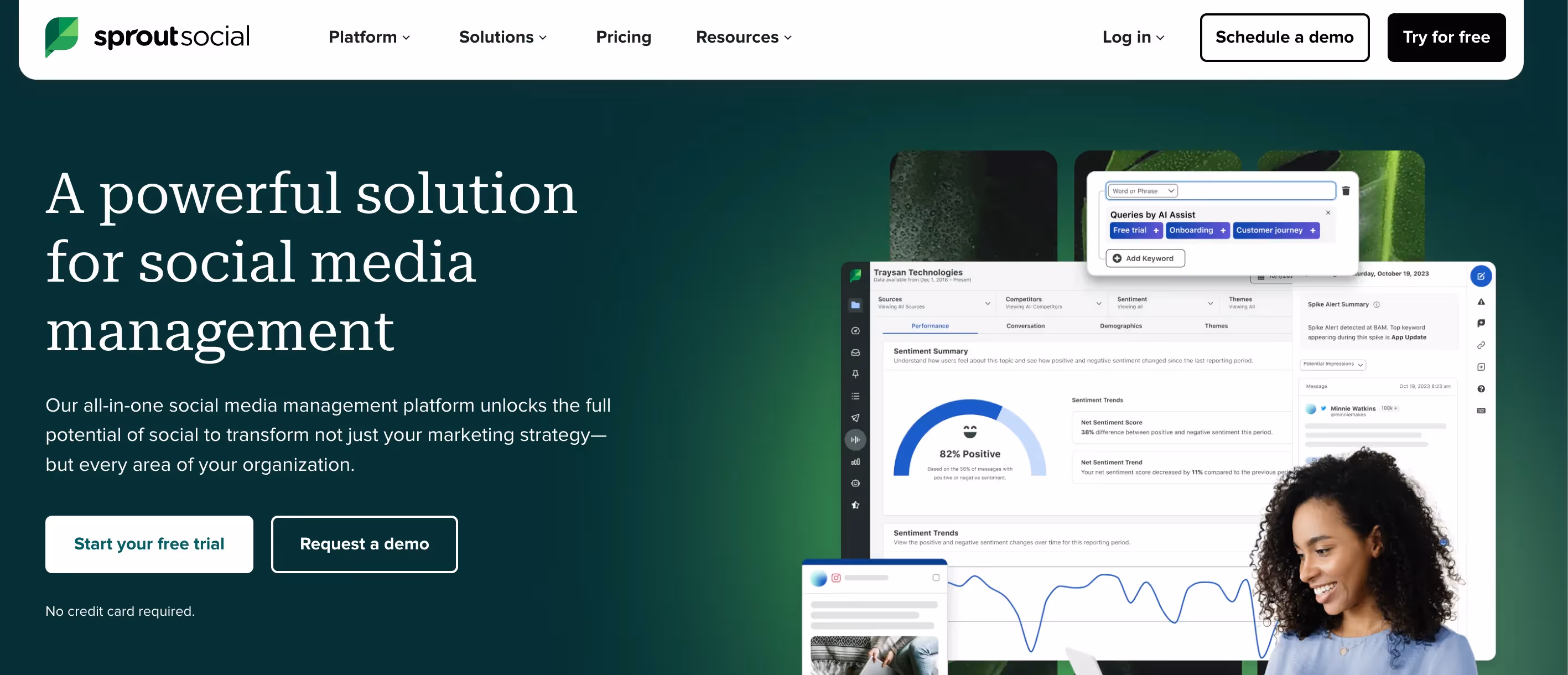Click the Sprout Social leaf logo in the sidebar
1568x675 pixels.
[855, 275]
